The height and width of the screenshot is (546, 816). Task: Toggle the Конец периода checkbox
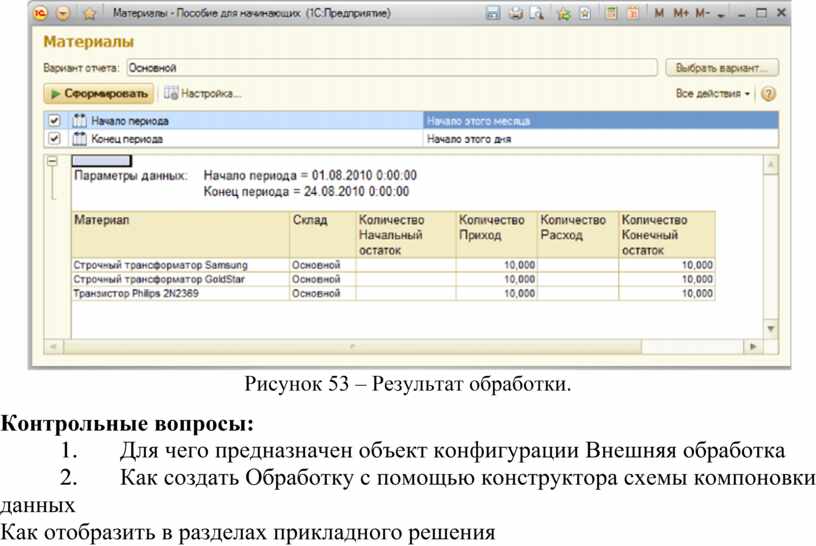54,138
